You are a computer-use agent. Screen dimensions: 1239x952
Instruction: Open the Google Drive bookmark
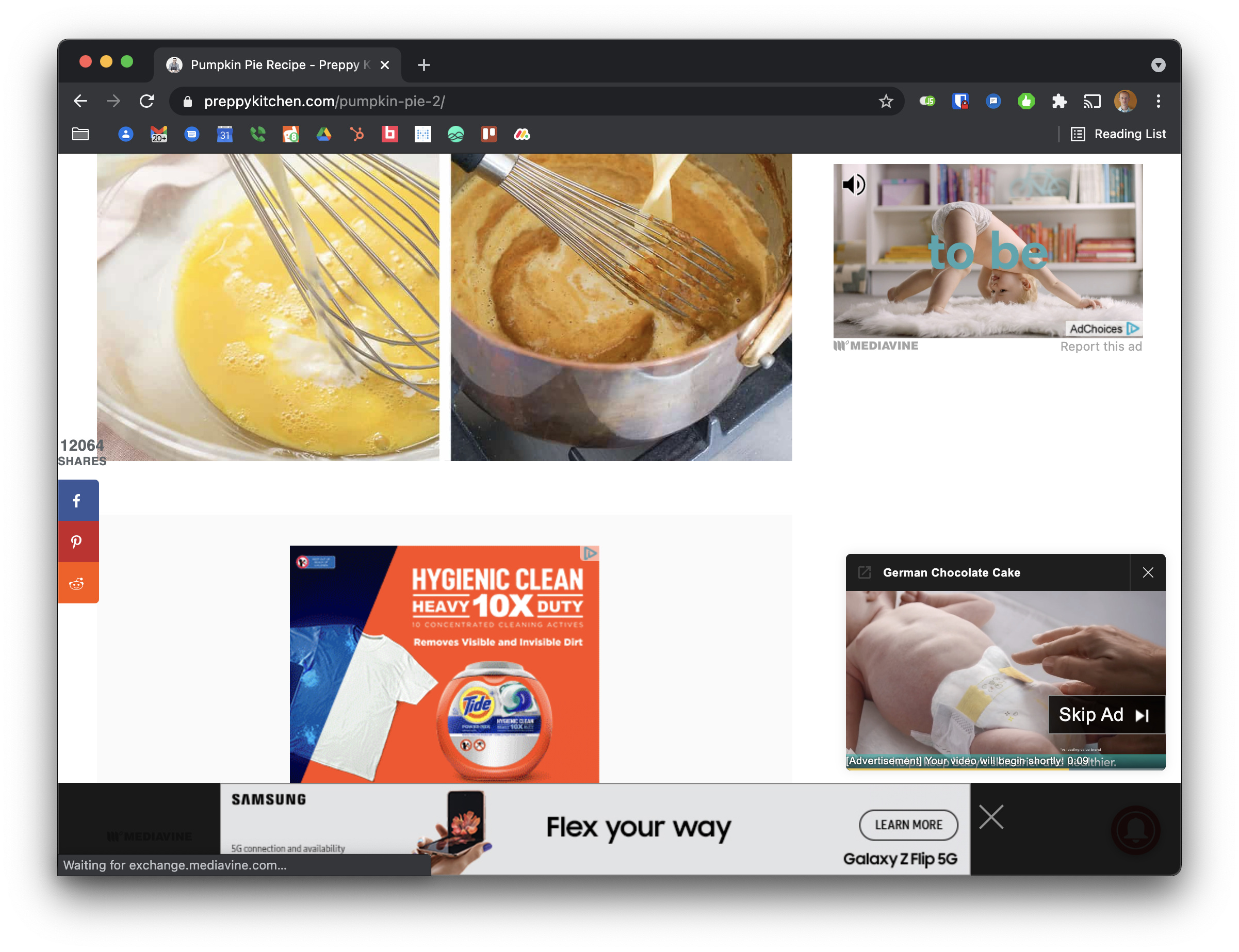coord(323,134)
